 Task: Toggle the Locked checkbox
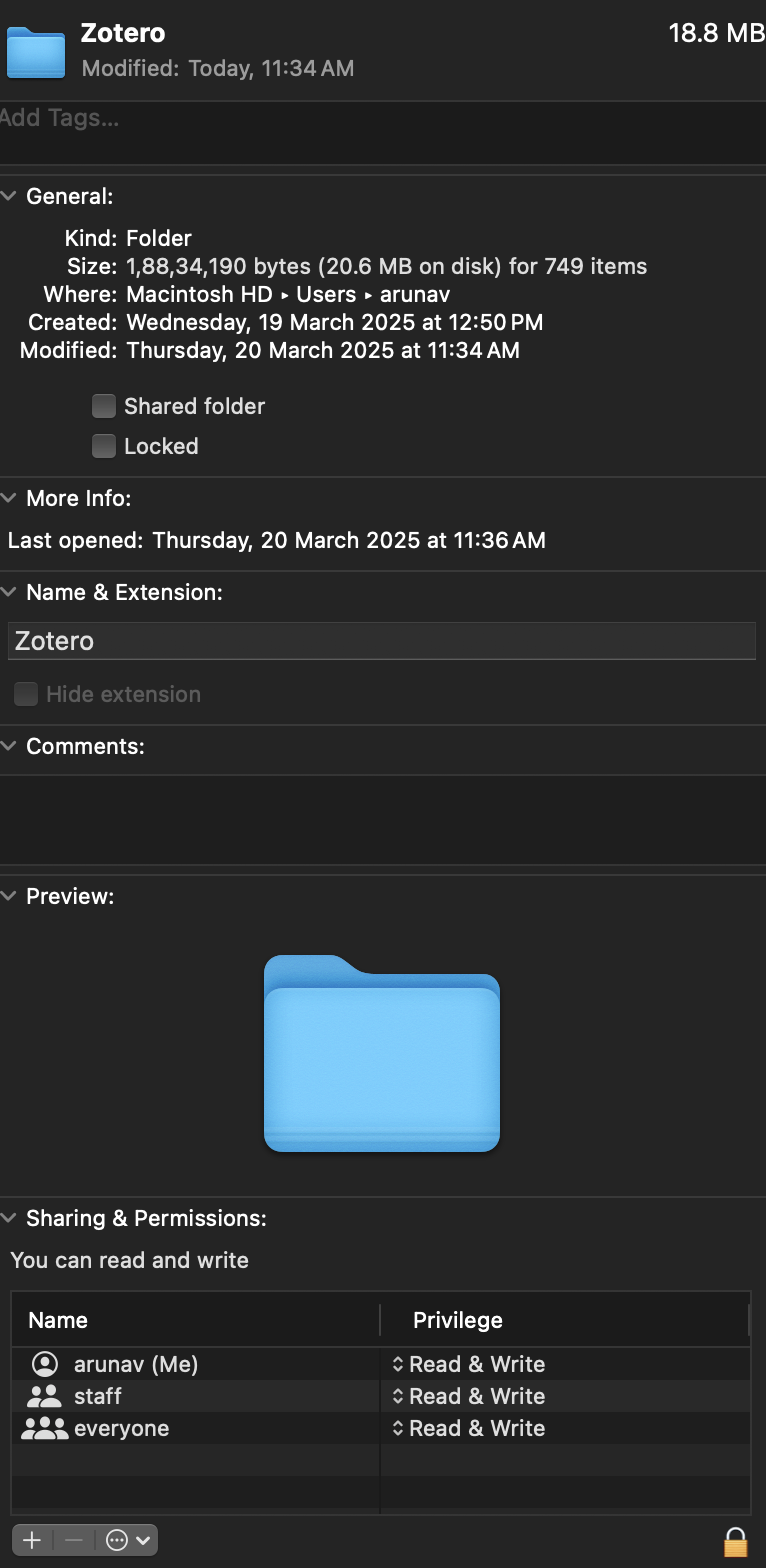[x=104, y=446]
